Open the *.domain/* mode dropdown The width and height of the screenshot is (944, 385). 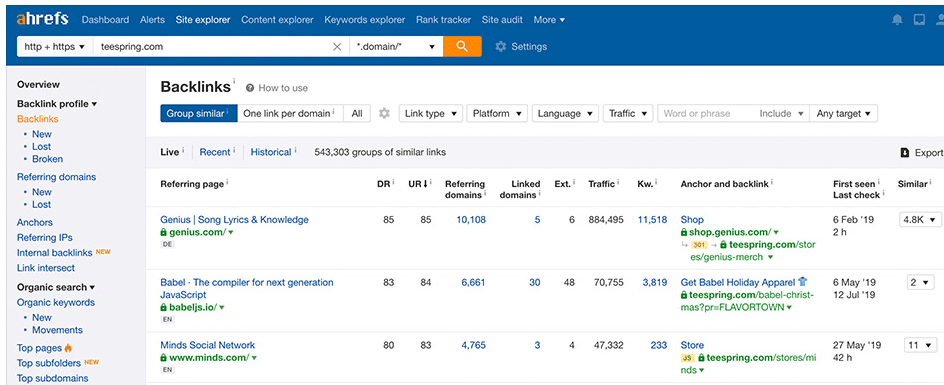tap(396, 46)
